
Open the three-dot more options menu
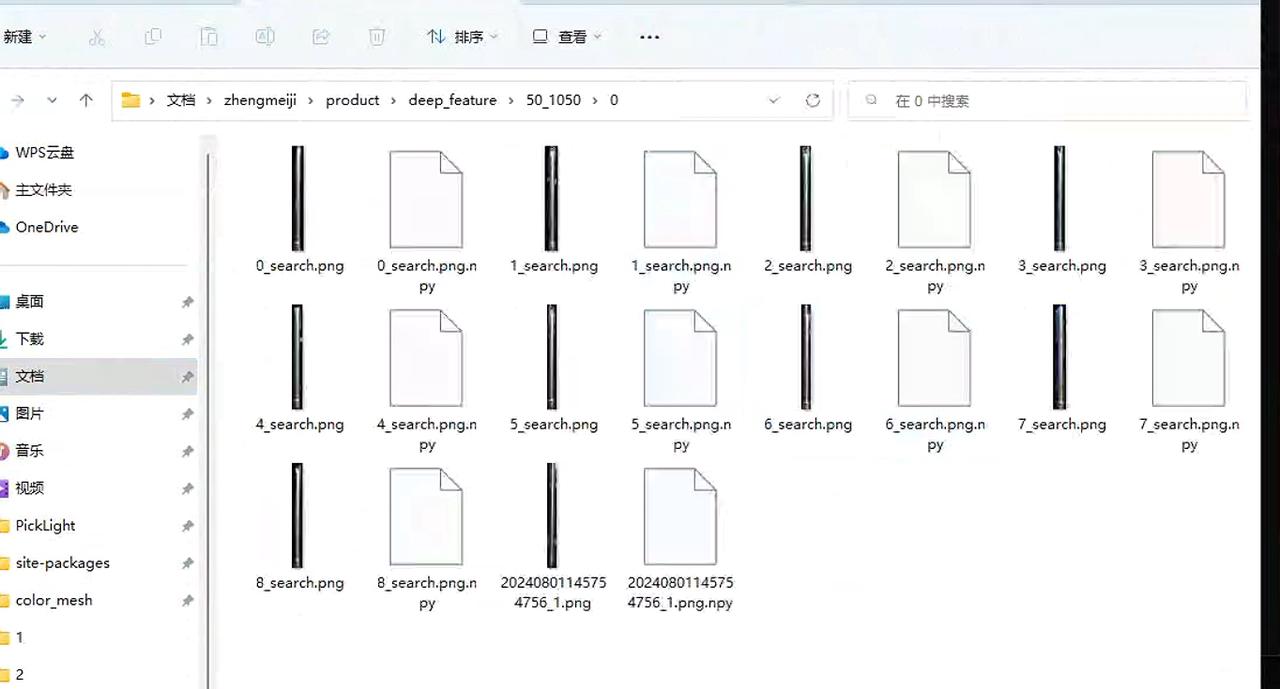[x=649, y=37]
